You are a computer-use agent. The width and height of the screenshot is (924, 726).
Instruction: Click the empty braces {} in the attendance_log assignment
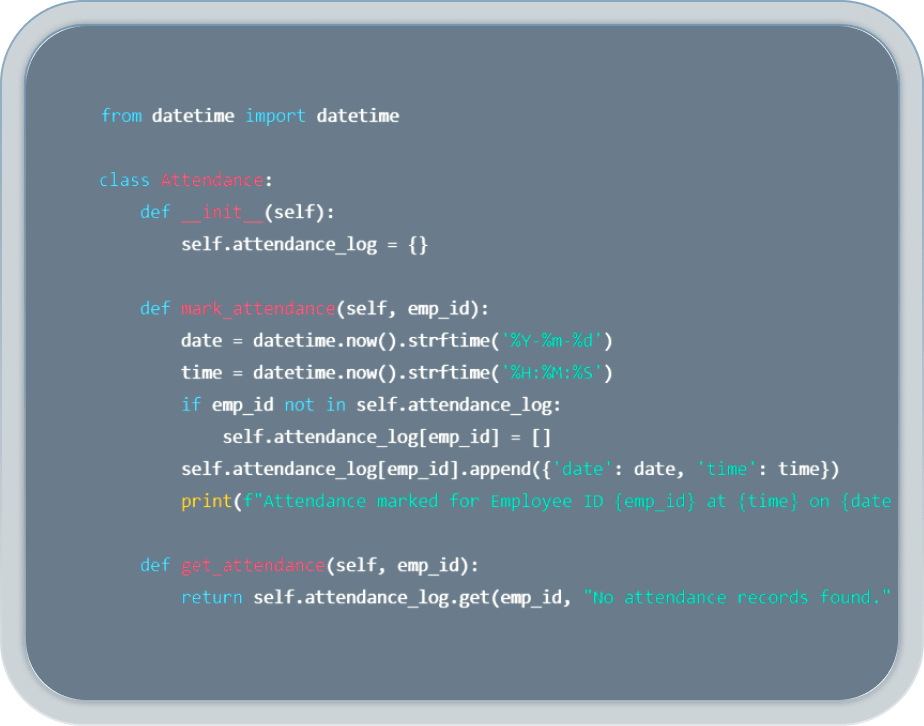[x=418, y=245]
